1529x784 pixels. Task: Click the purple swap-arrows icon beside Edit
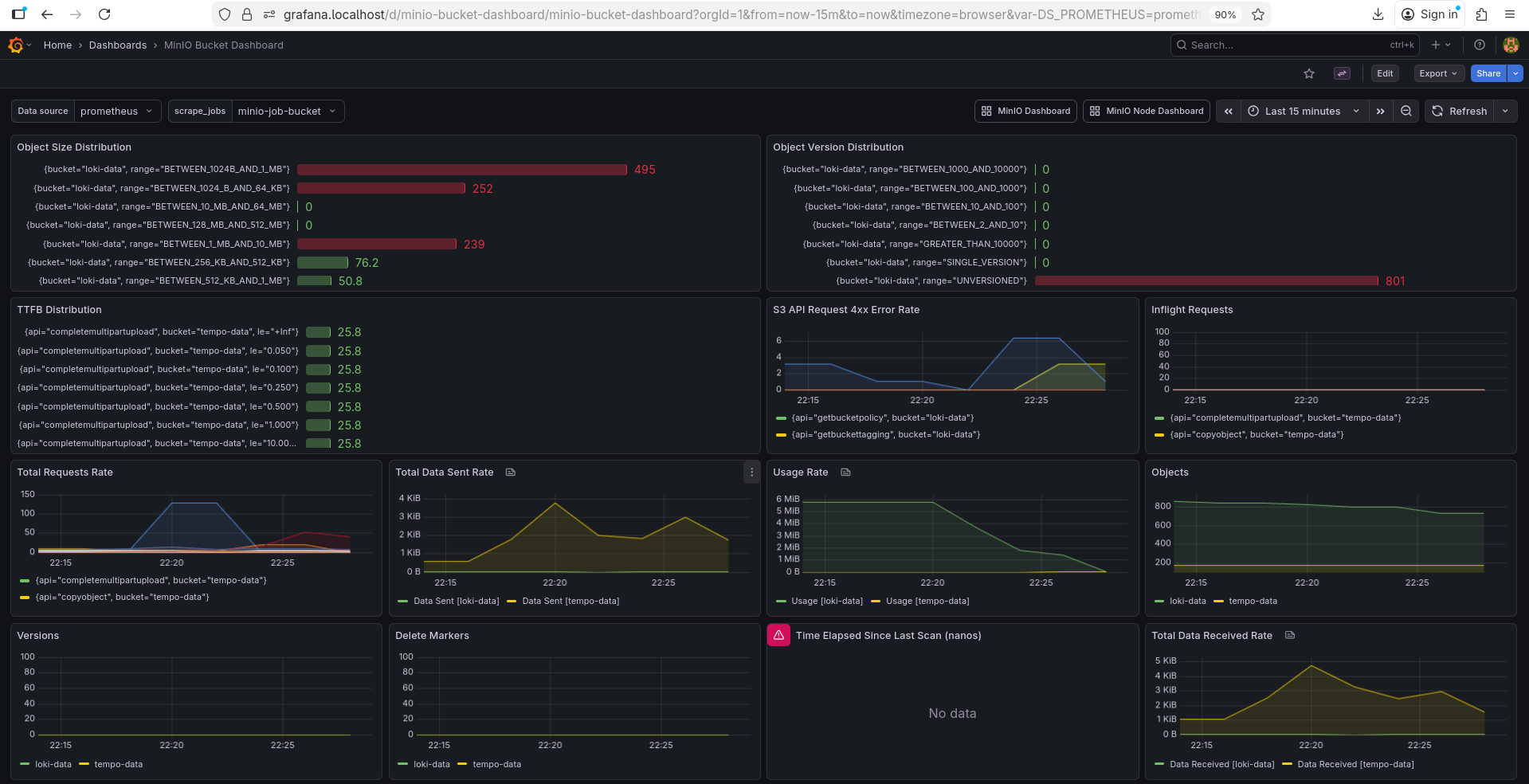(x=1342, y=73)
